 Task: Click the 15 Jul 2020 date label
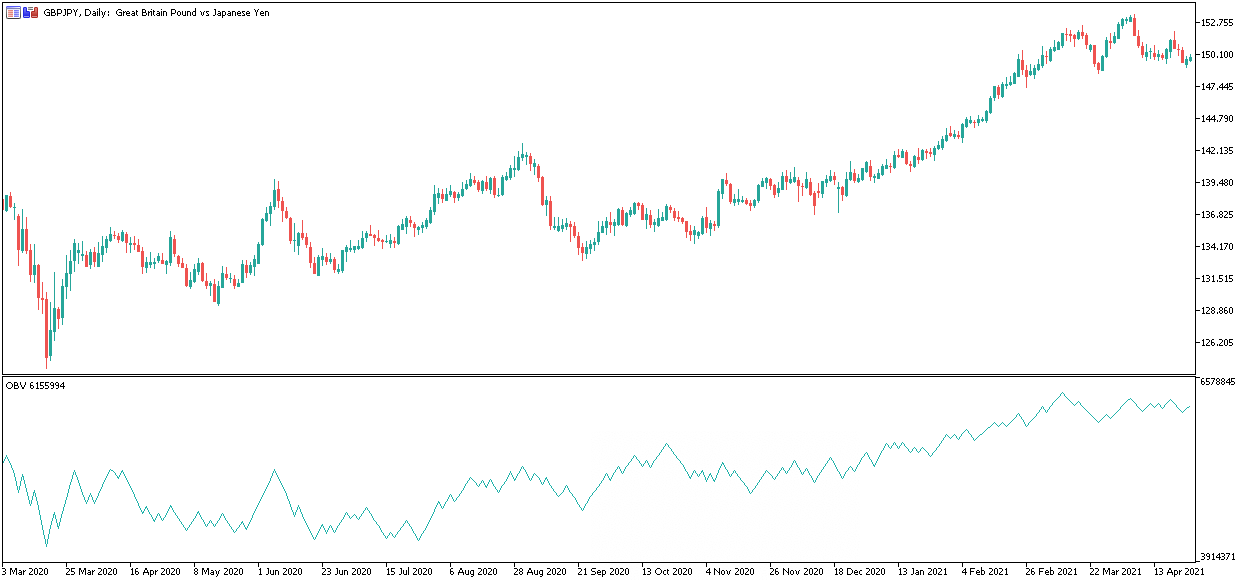click(409, 572)
